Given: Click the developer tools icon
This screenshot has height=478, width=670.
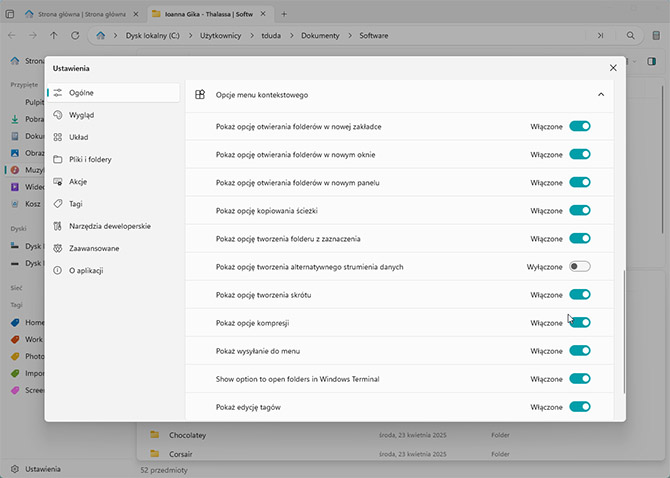Looking at the screenshot, I should pos(58,226).
